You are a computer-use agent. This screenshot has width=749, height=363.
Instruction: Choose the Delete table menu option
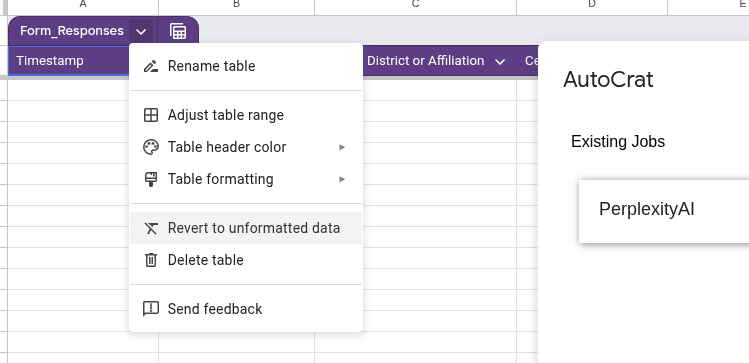click(246, 260)
